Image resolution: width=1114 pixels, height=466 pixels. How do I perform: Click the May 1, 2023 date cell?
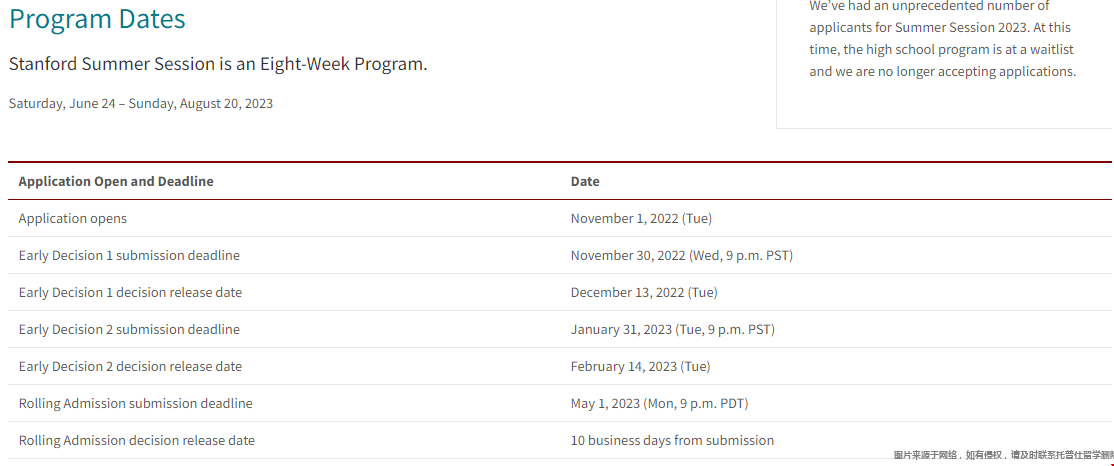[659, 403]
